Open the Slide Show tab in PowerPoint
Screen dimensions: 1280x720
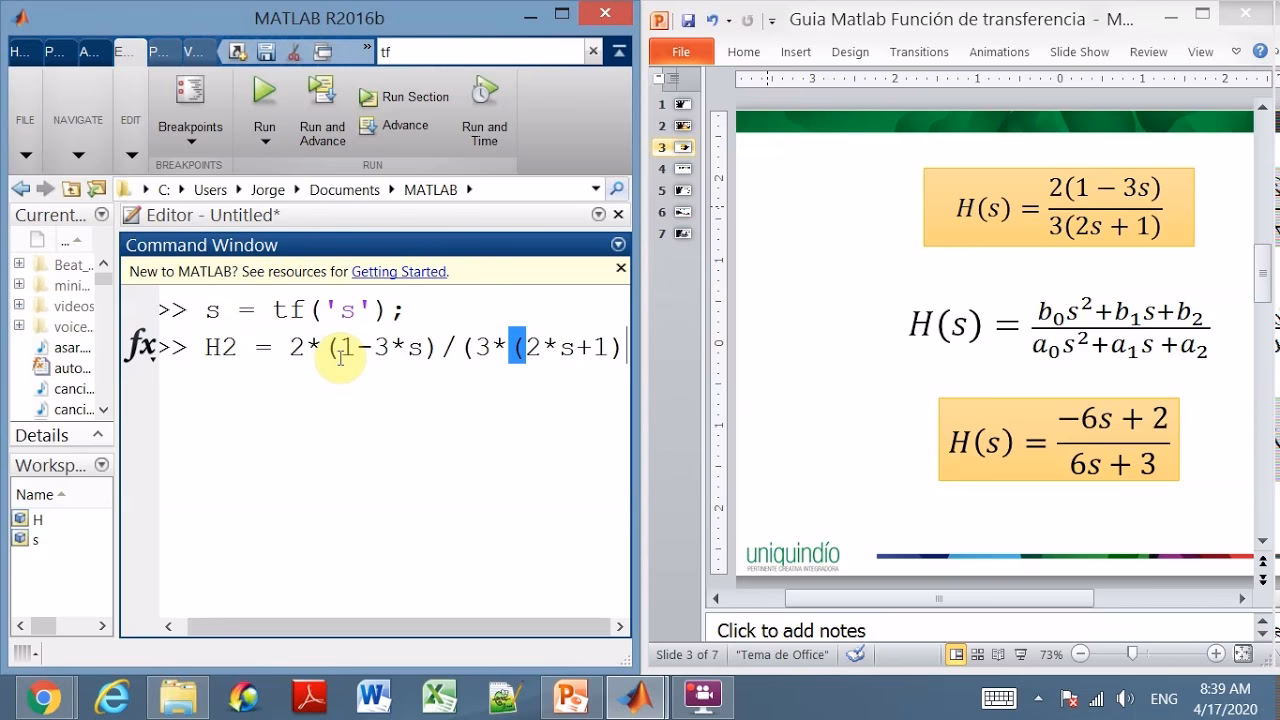click(x=1079, y=52)
